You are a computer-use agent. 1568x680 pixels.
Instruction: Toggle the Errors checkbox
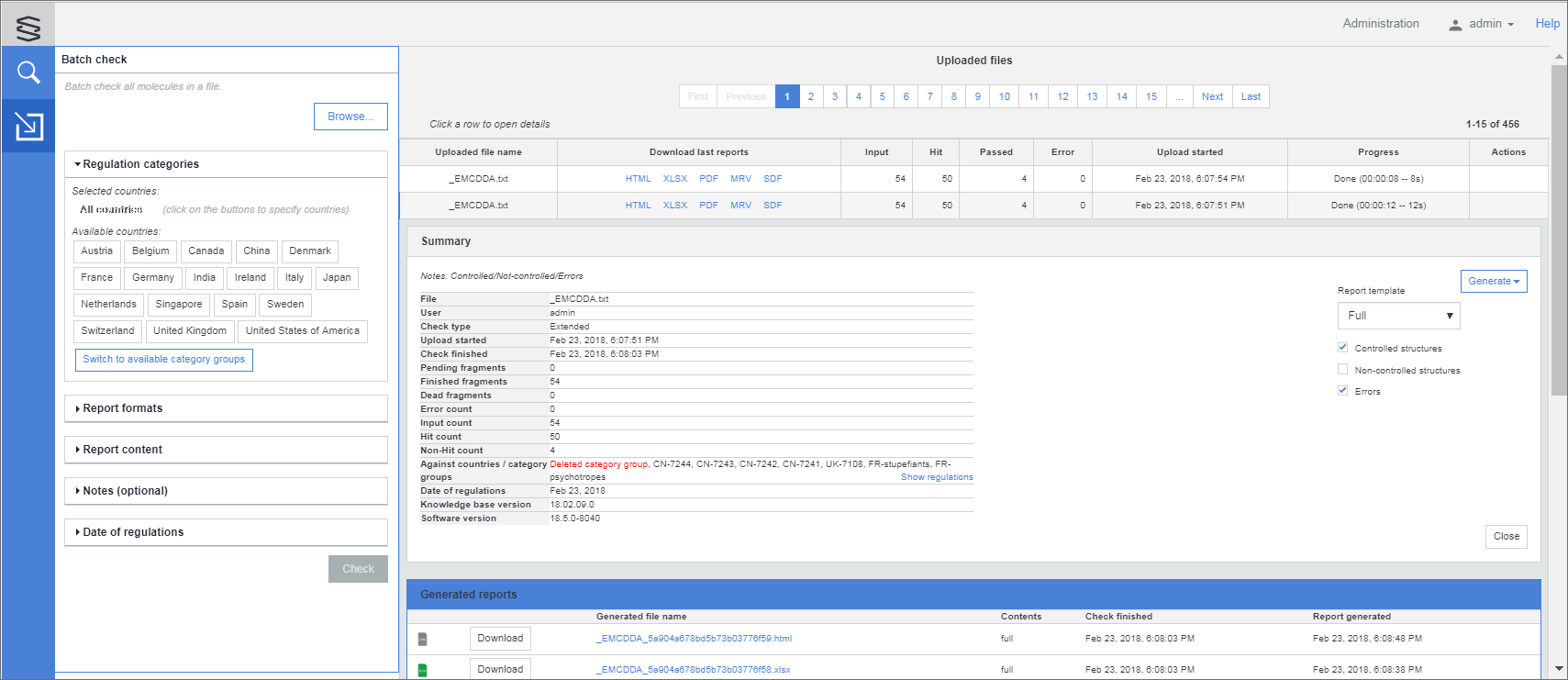pyautogui.click(x=1343, y=391)
